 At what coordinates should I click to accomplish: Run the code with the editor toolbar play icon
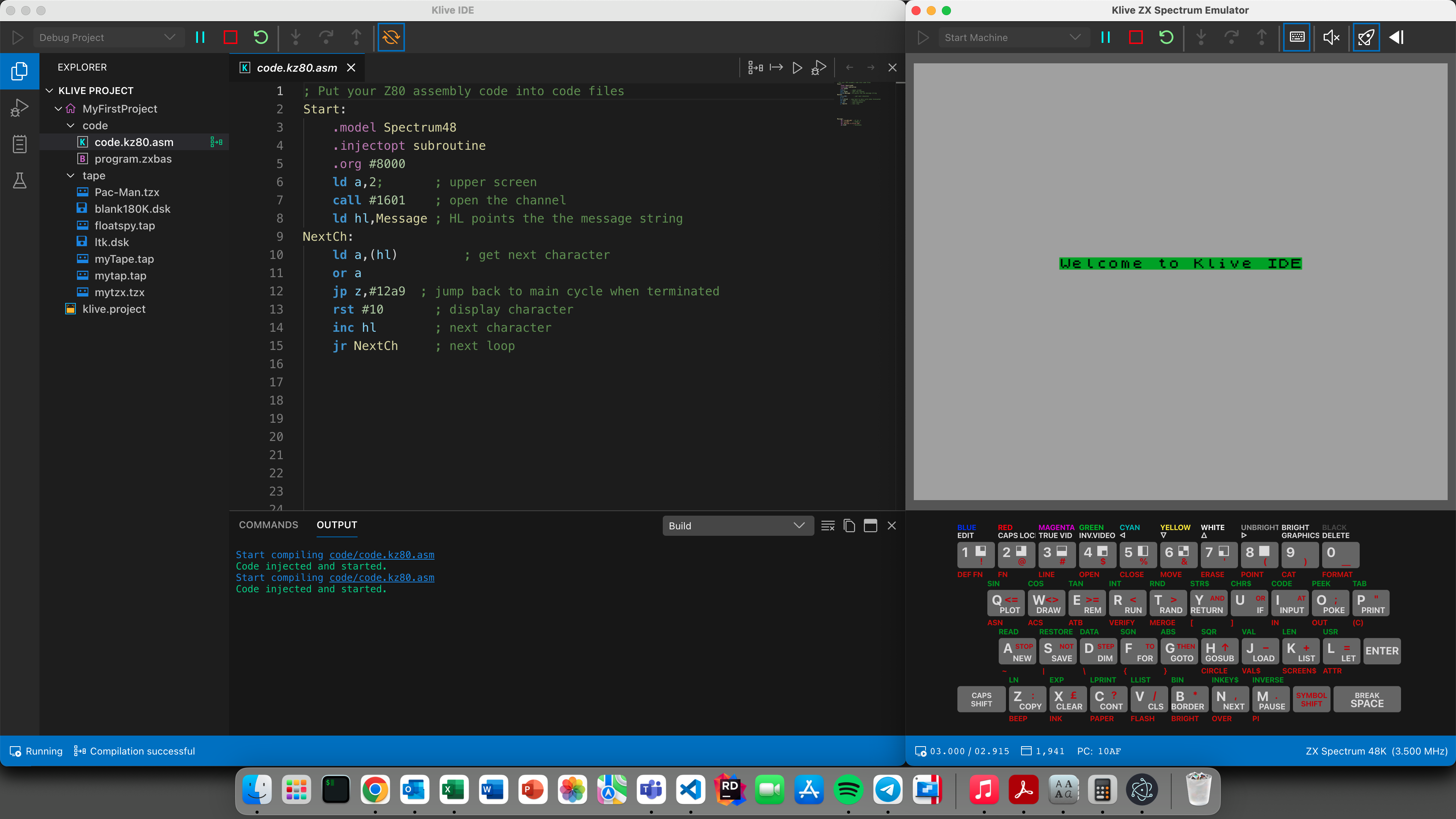(x=797, y=68)
